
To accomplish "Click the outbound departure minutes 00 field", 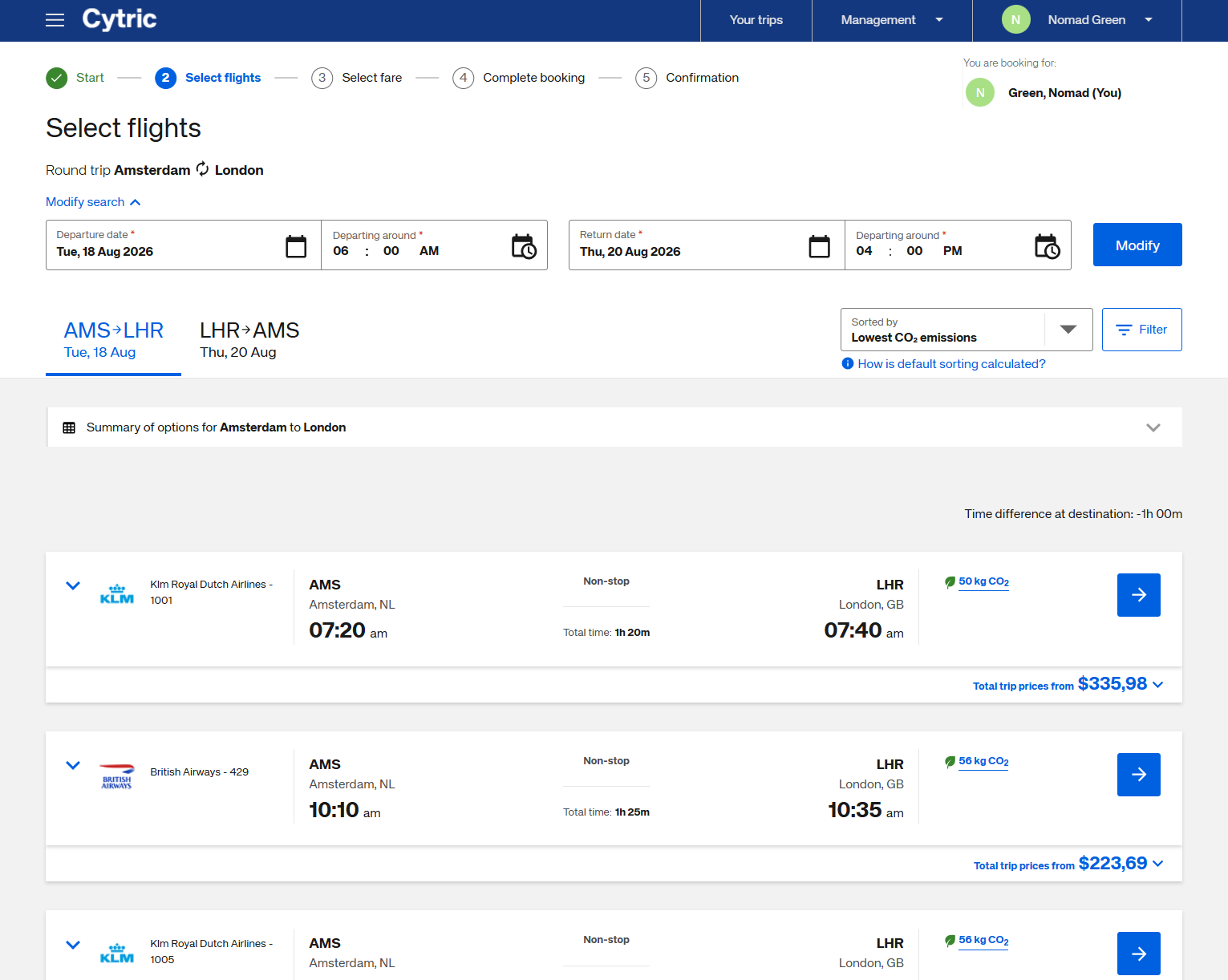I will [x=391, y=251].
